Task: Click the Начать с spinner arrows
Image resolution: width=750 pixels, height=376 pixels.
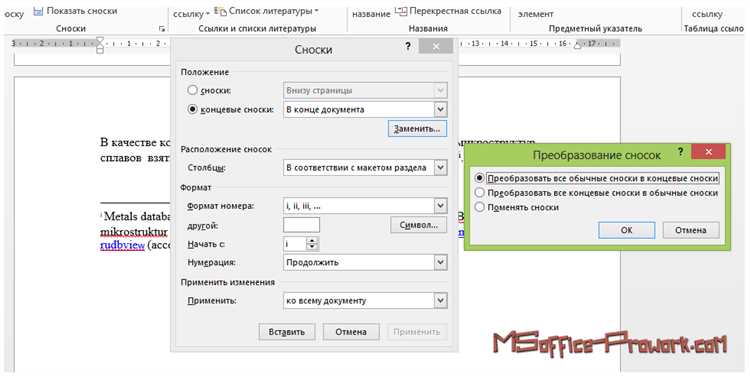Action: 312,244
